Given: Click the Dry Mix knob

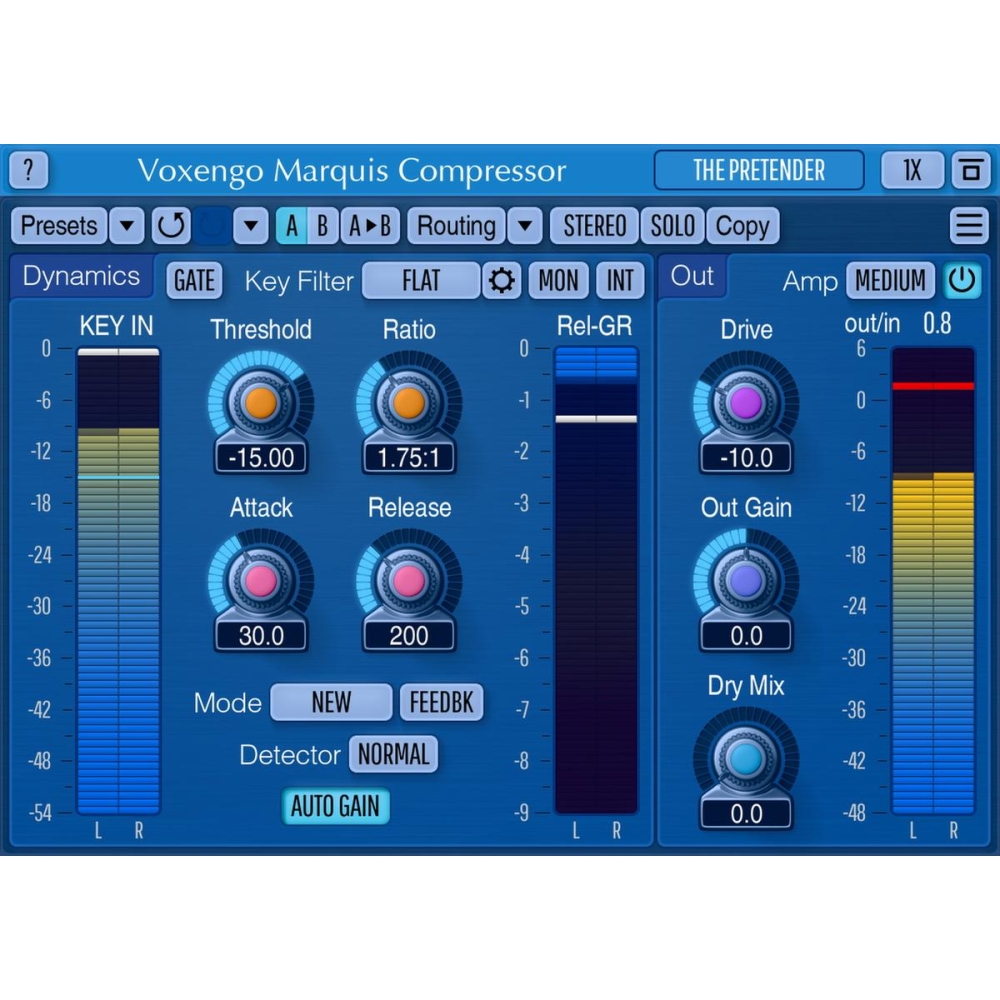Looking at the screenshot, I should pyautogui.click(x=746, y=759).
